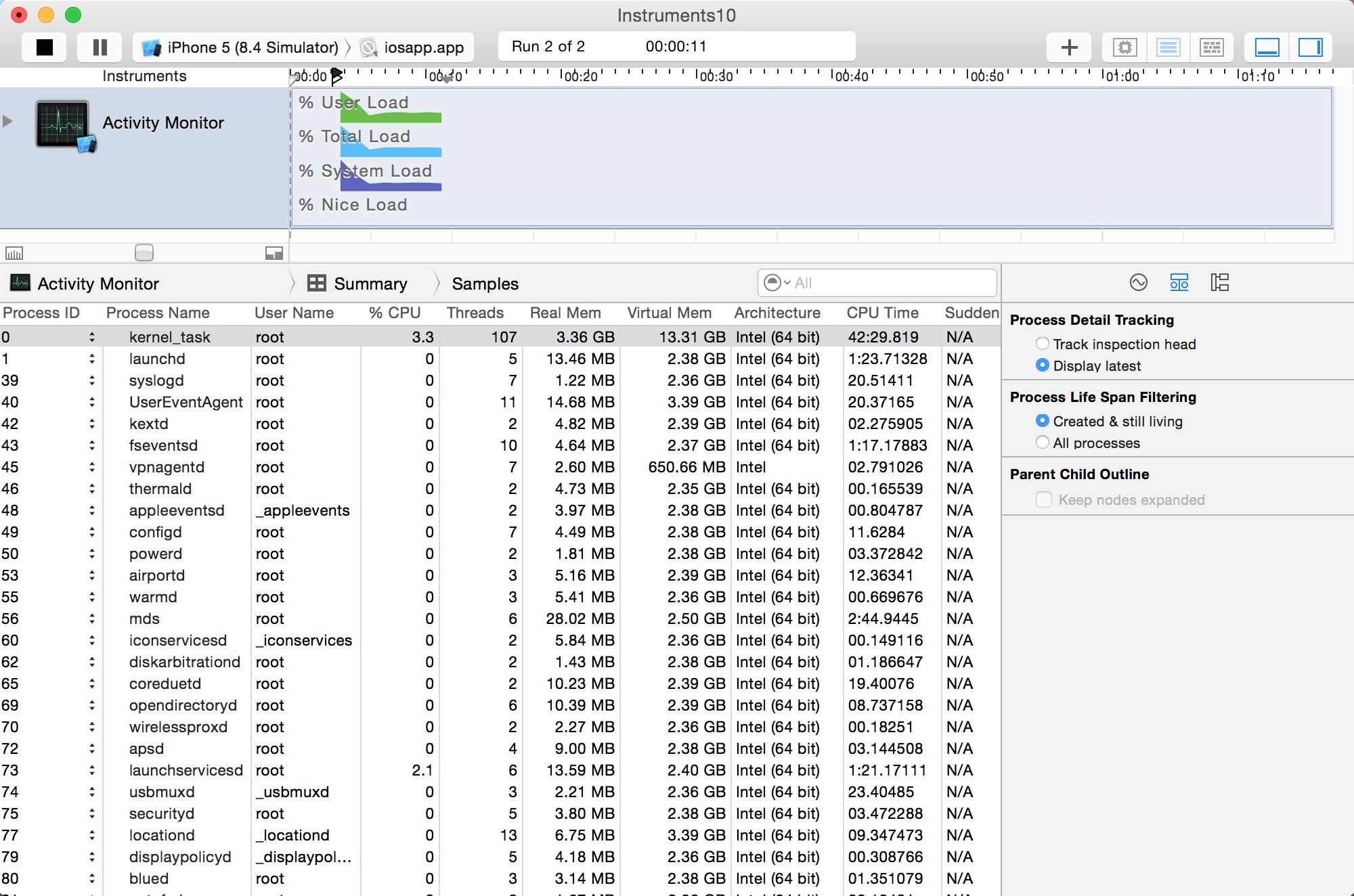Sort by the CPU Time column
Screen dimensions: 1354x896
point(883,313)
